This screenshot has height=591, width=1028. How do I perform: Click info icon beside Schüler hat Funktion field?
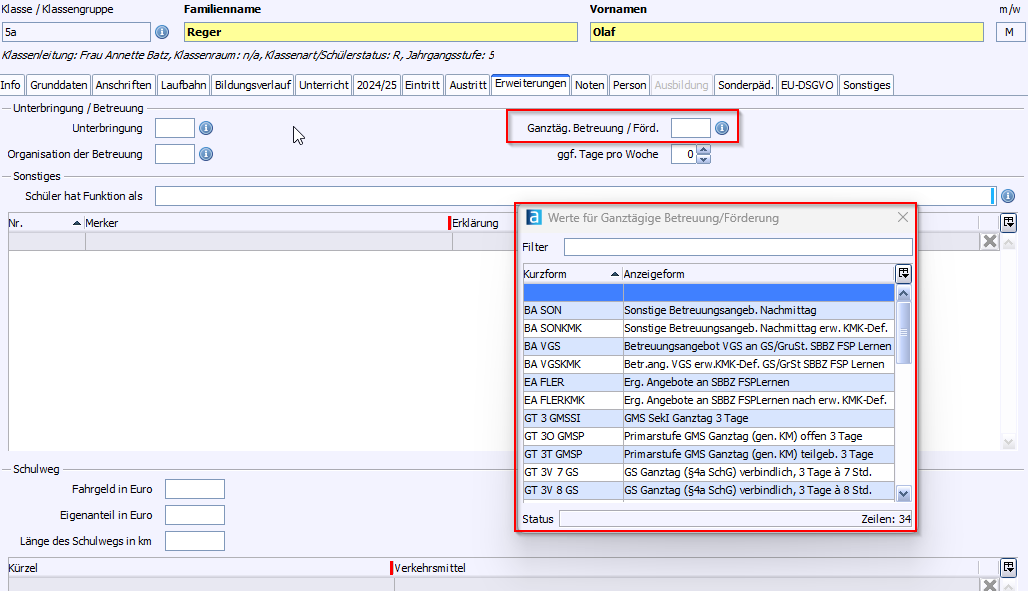(x=1008, y=196)
